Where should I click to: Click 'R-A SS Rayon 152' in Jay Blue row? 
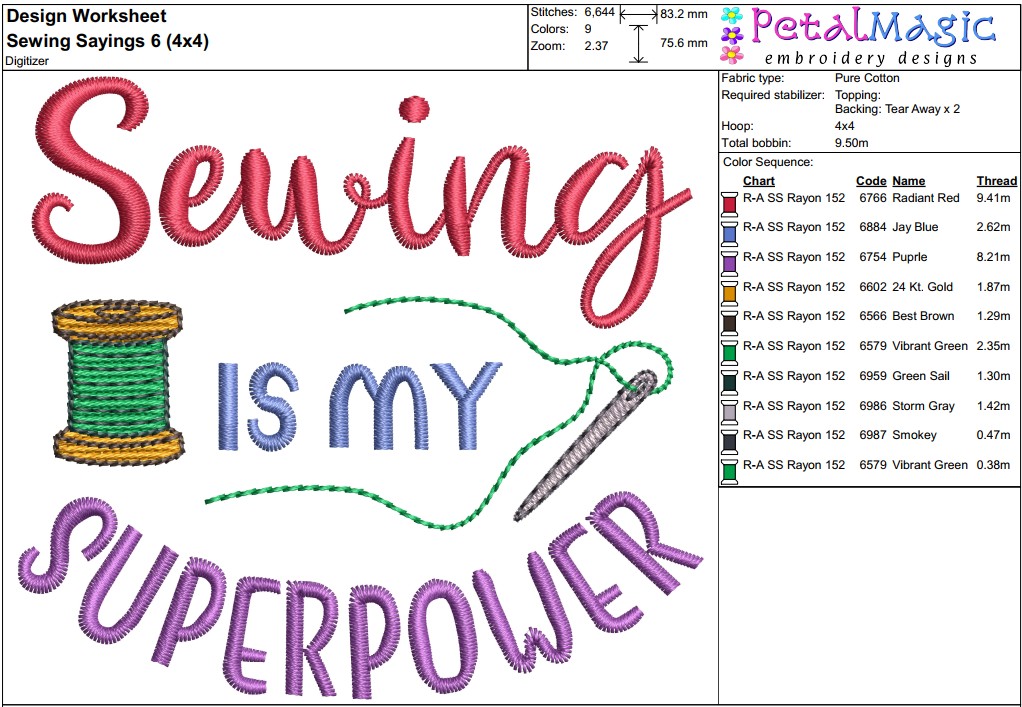click(x=794, y=227)
